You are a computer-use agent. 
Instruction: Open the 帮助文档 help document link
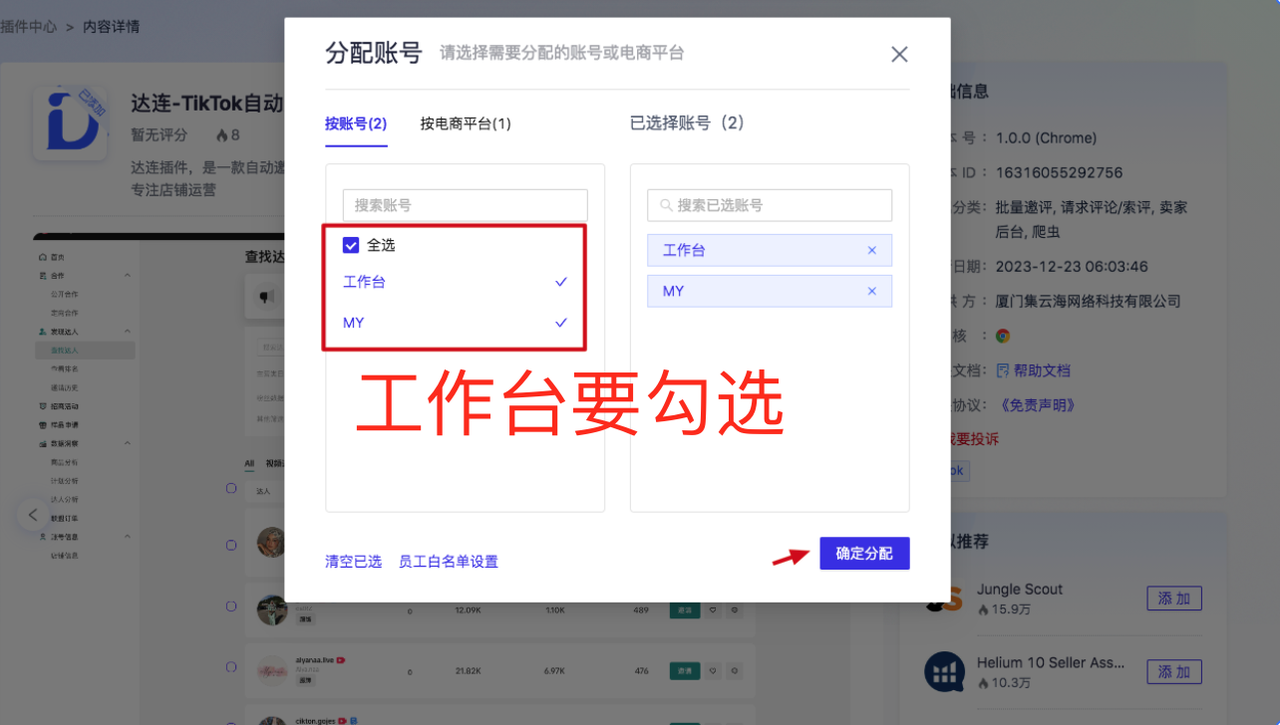point(1042,370)
